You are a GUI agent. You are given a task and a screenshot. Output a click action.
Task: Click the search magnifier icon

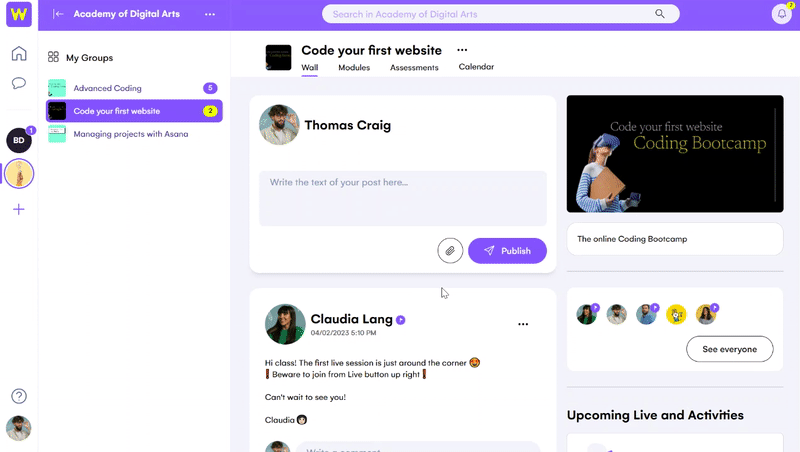point(660,14)
